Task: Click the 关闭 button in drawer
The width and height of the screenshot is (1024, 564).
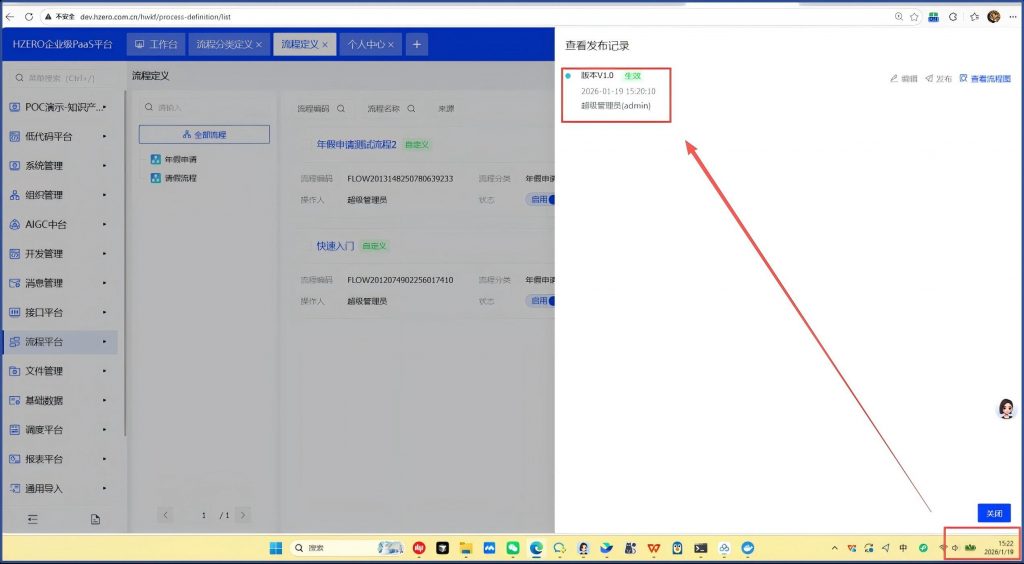Action: [x=993, y=513]
